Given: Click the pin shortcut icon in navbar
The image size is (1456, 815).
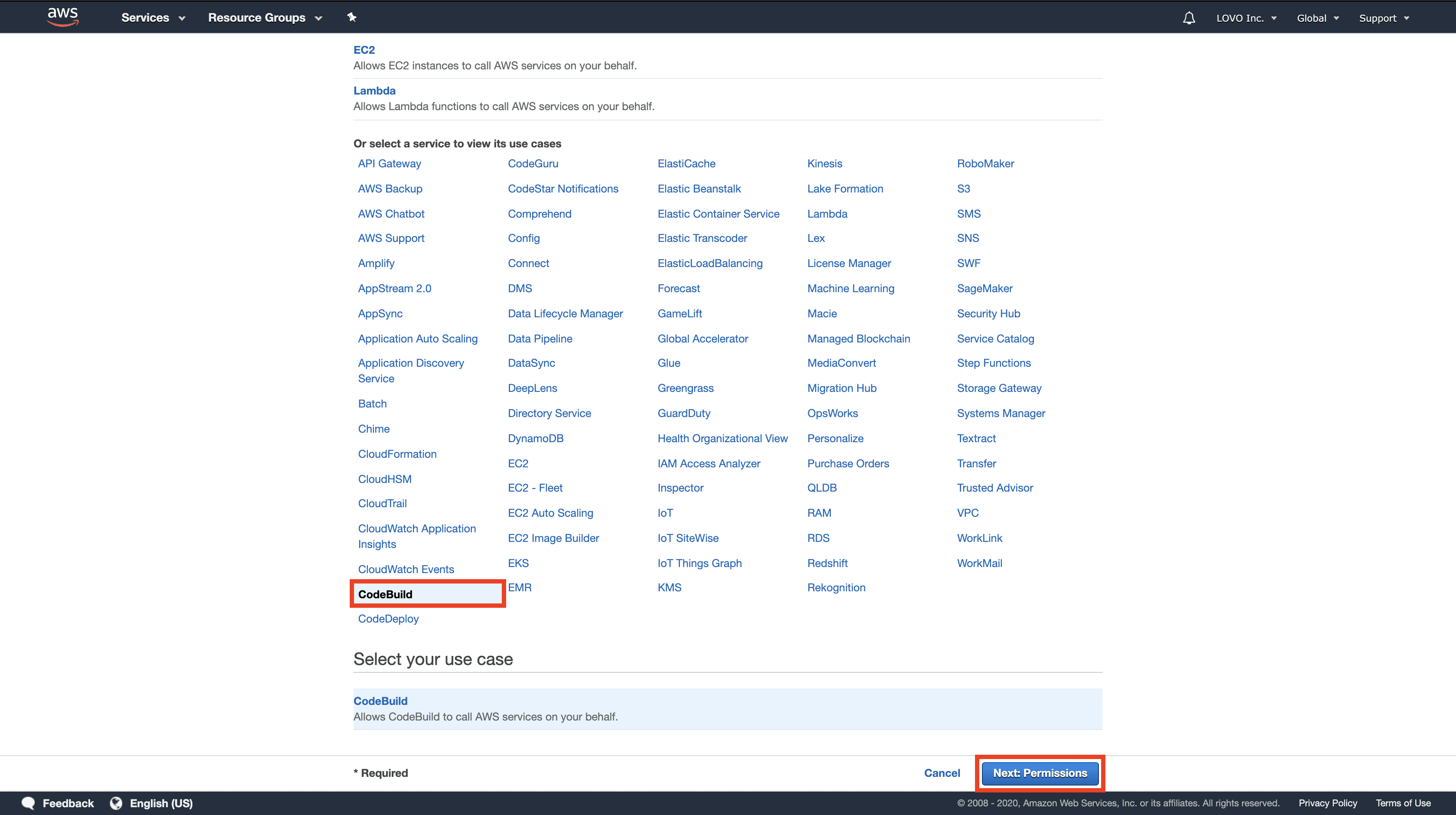Looking at the screenshot, I should (x=351, y=17).
